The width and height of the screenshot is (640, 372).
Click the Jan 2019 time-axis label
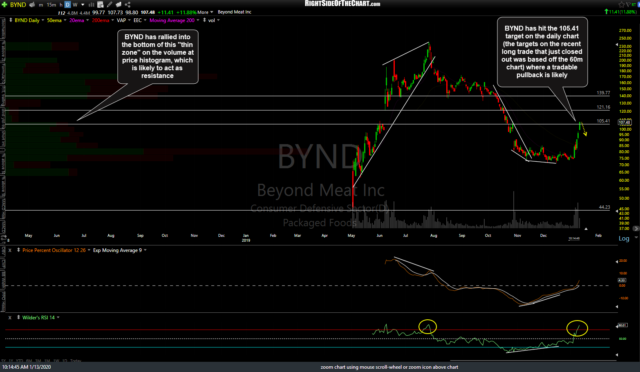[x=246, y=238]
